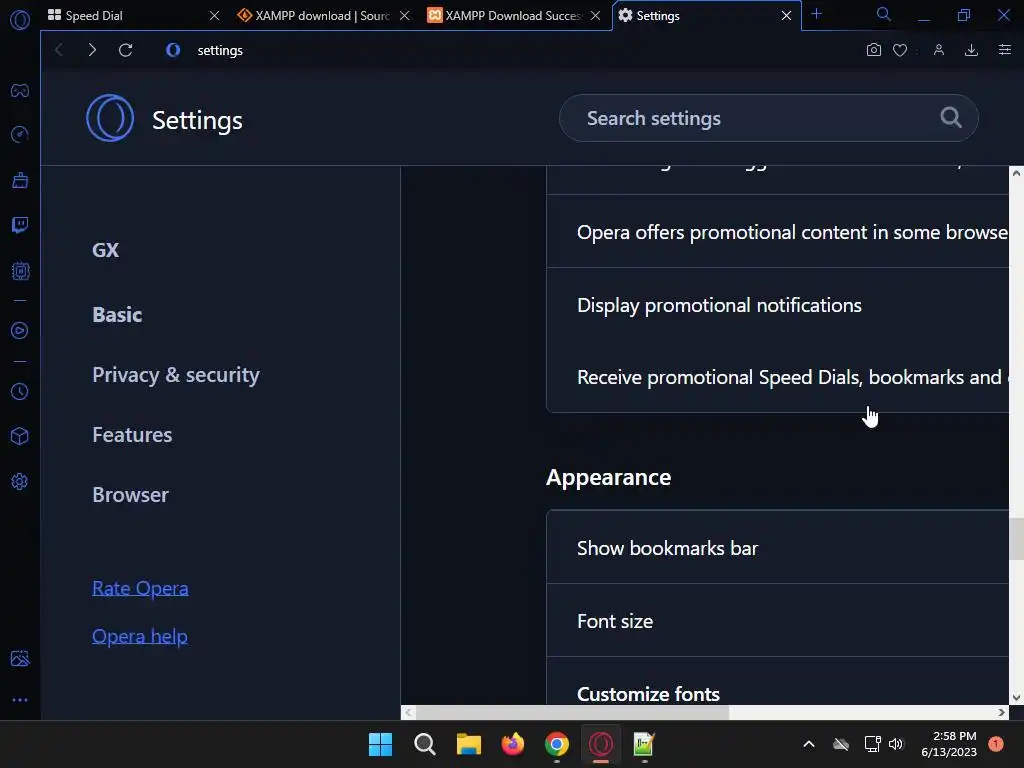Open Easy Setup sliders icon
1024x768 pixels.
[x=1005, y=50]
